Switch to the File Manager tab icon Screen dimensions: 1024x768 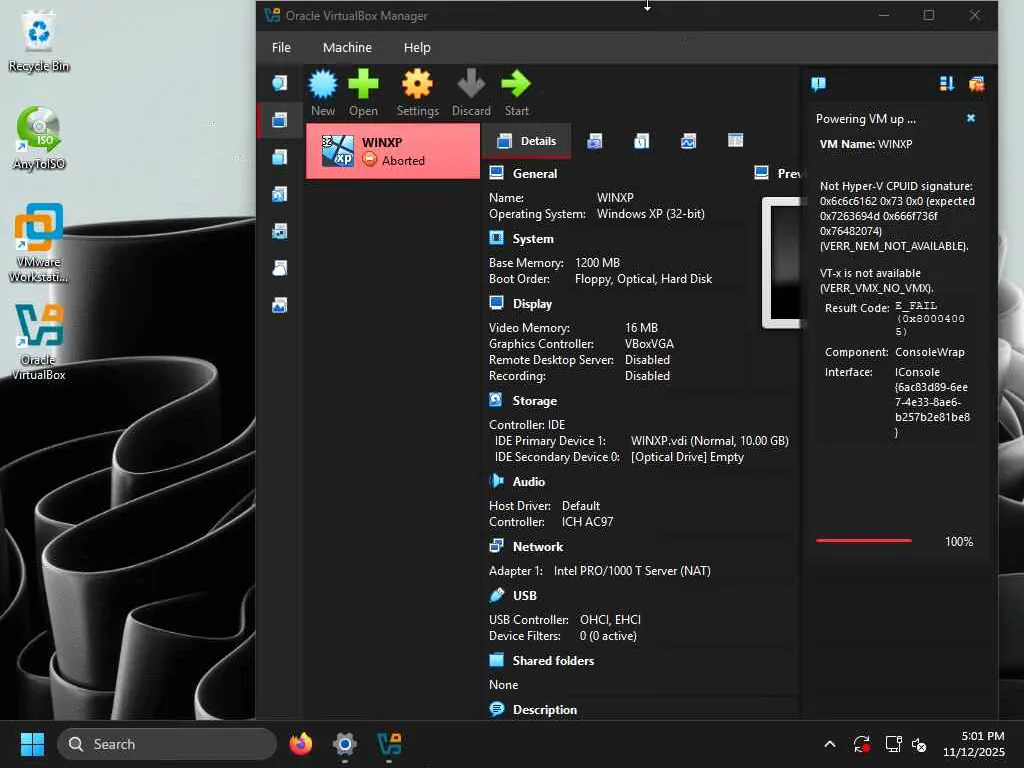735,140
